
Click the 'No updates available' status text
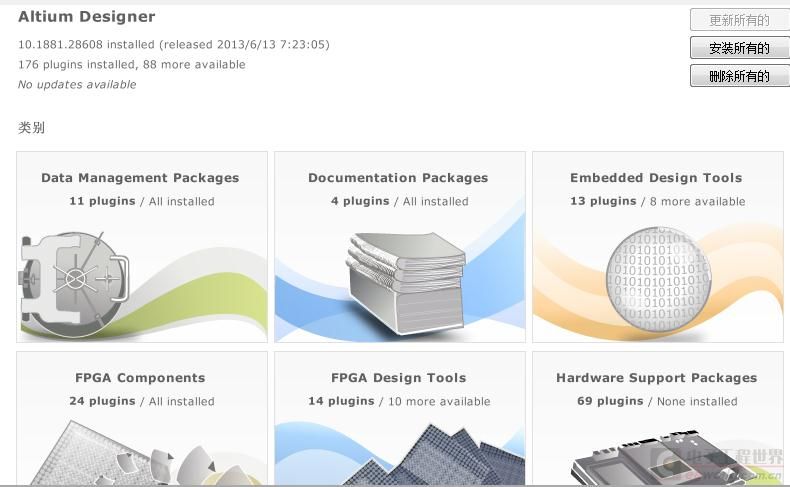point(77,85)
